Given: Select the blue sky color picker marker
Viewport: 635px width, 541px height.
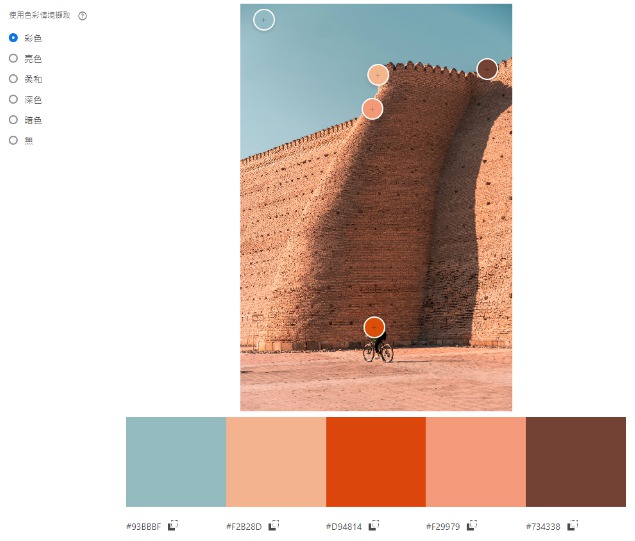Looking at the screenshot, I should click(264, 20).
